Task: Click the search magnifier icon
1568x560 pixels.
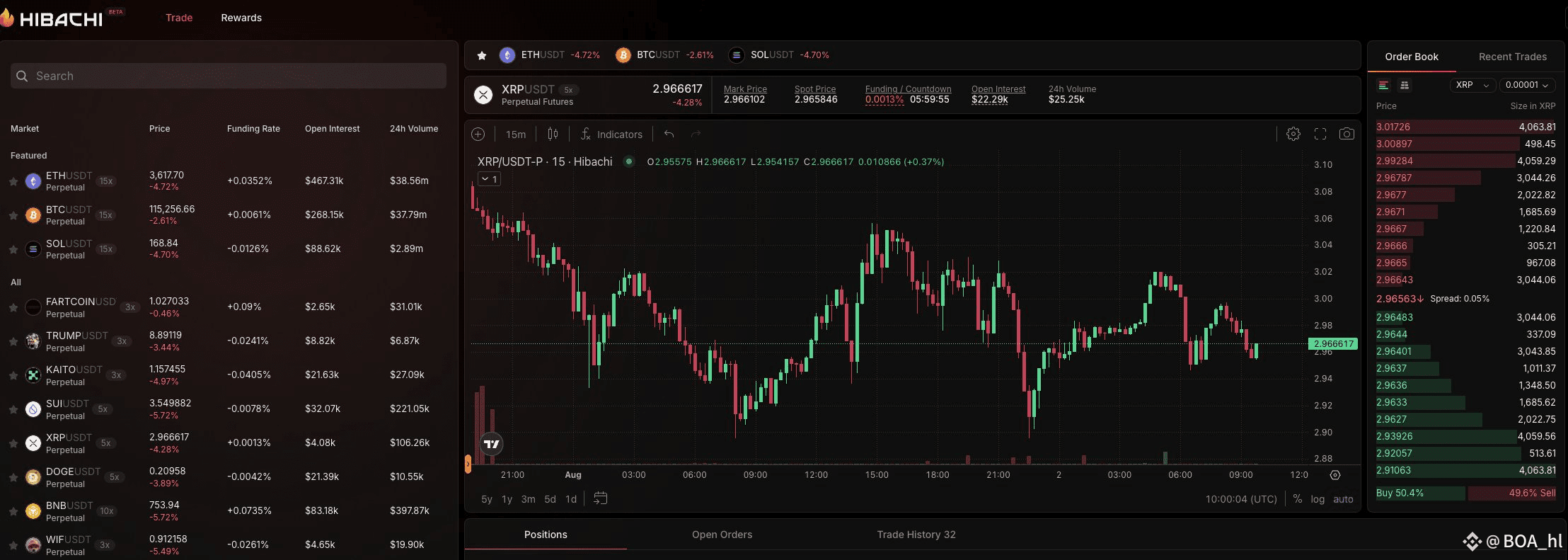Action: (x=22, y=76)
